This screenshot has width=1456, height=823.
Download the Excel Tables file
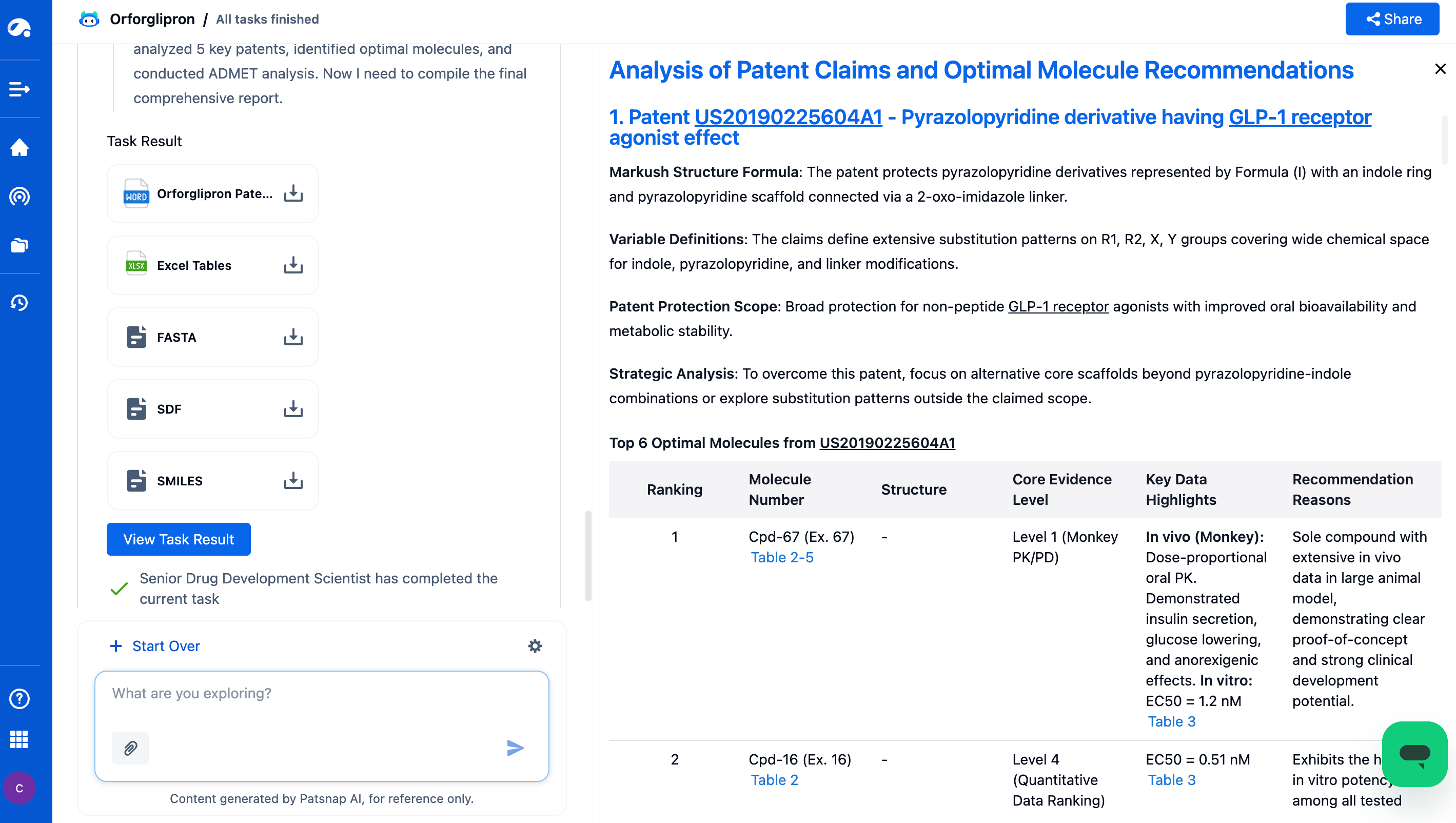click(x=293, y=265)
